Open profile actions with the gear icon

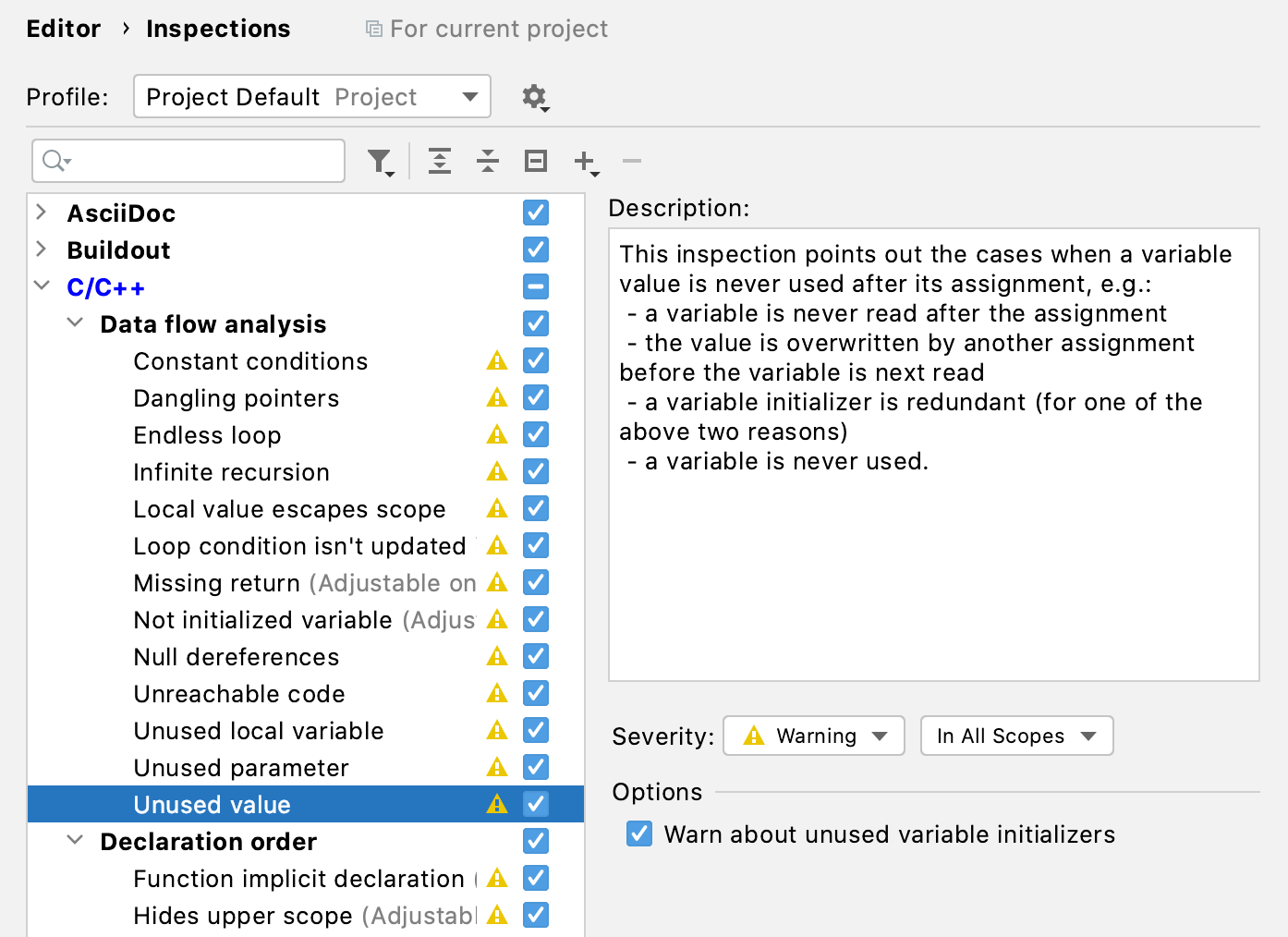pyautogui.click(x=535, y=96)
